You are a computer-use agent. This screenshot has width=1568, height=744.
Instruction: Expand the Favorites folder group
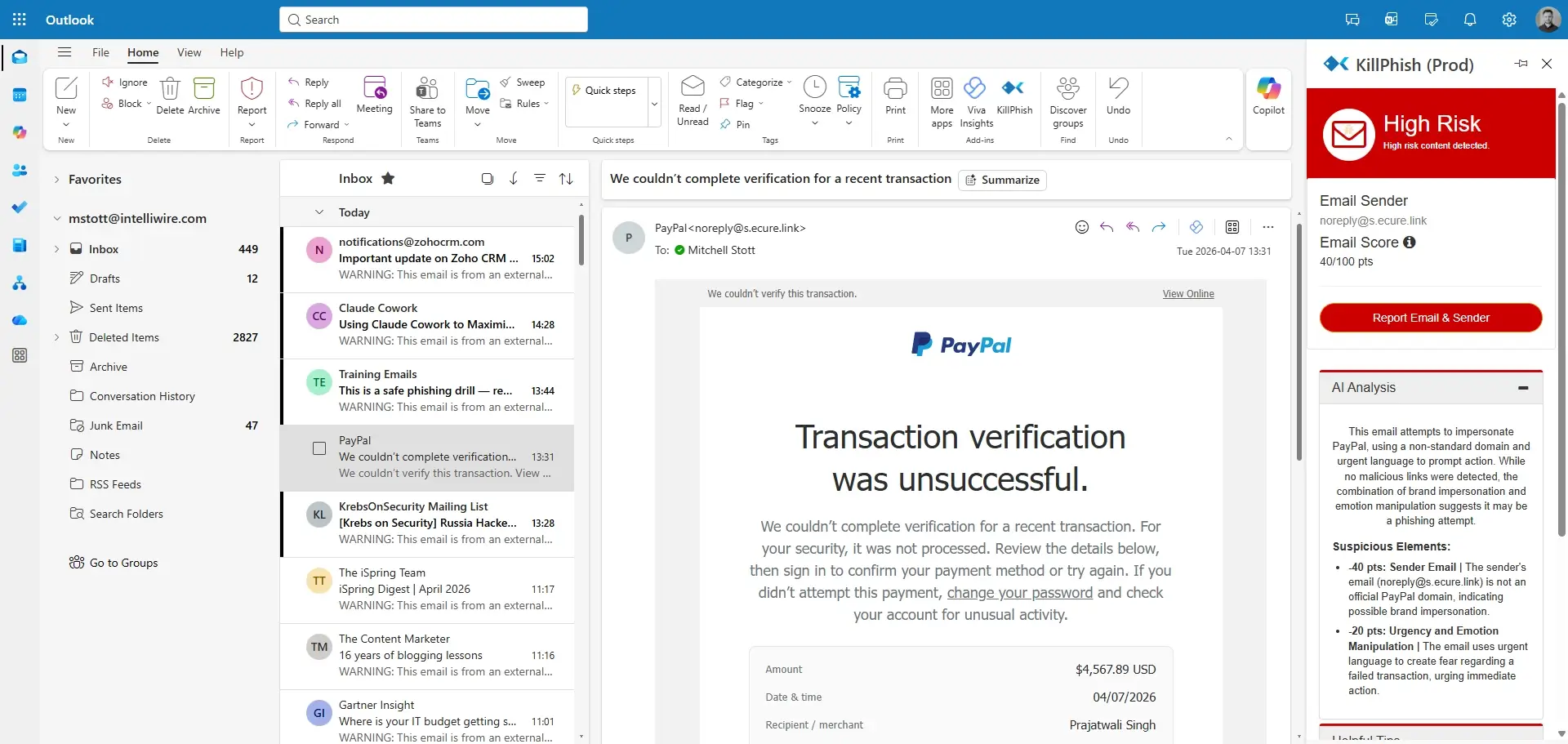coord(56,180)
